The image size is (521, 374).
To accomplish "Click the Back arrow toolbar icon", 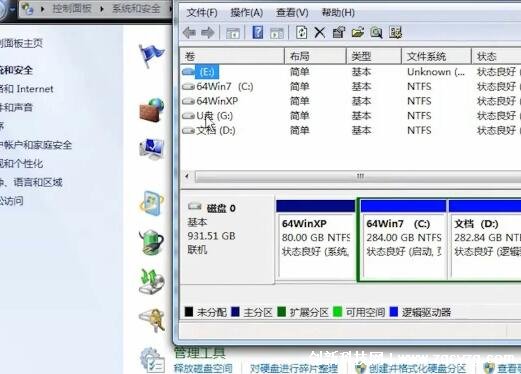I will click(189, 33).
